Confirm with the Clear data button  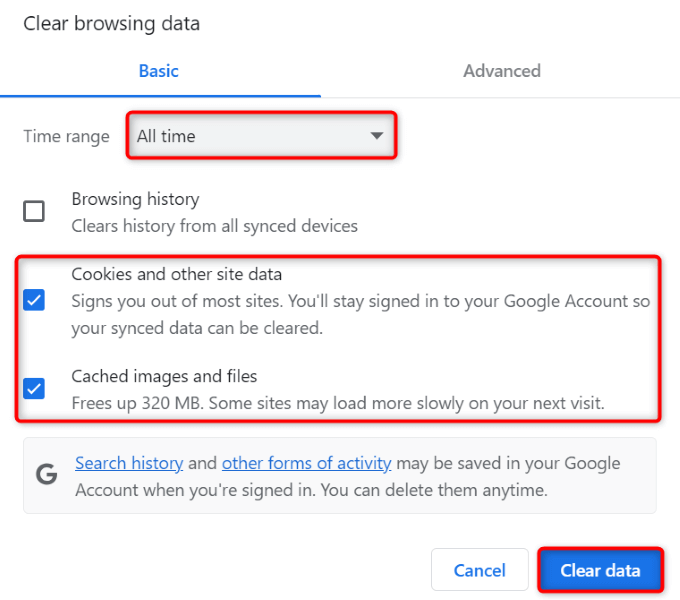[600, 570]
